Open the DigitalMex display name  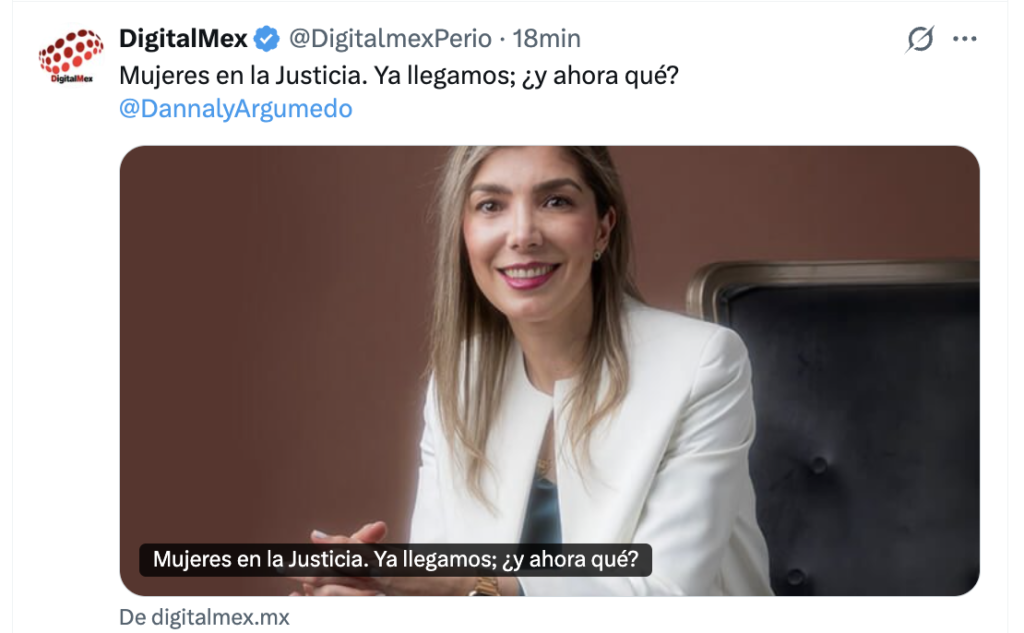[184, 39]
